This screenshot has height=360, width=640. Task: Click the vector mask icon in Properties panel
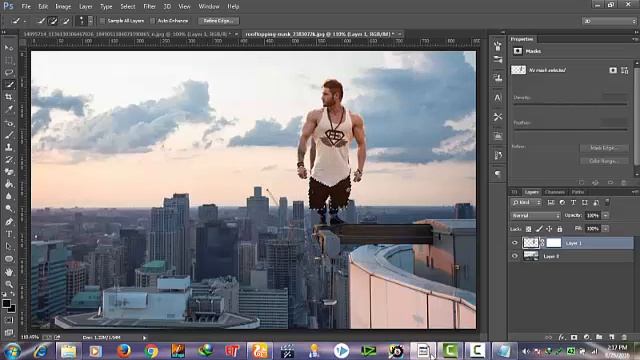point(624,70)
